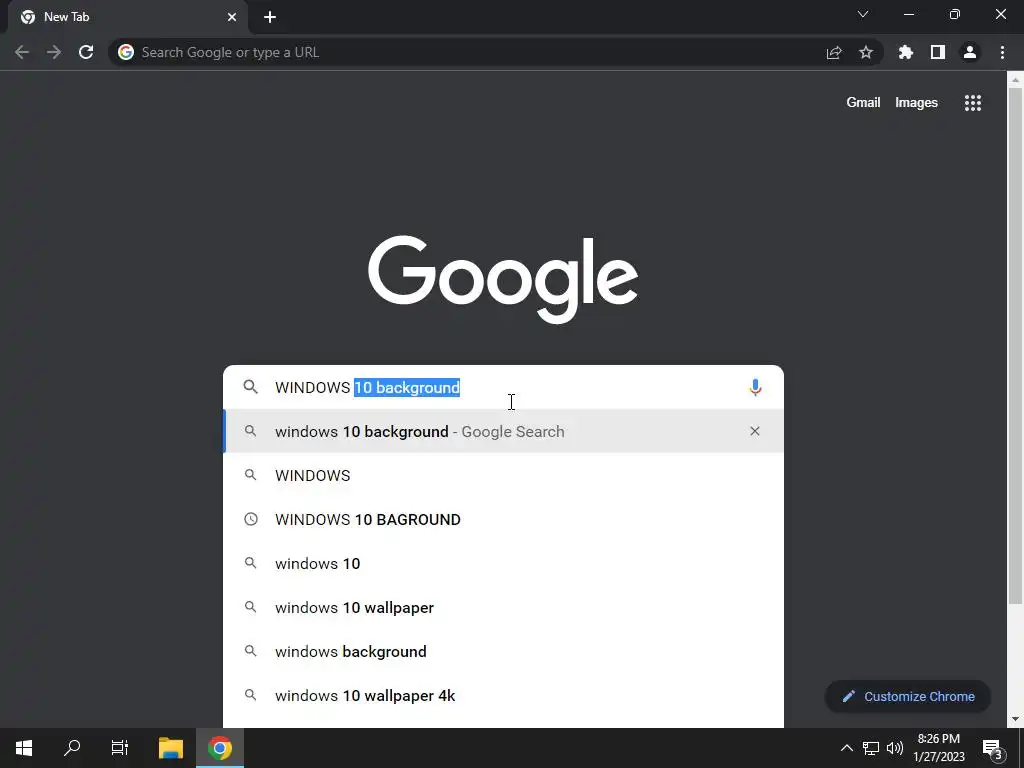Open the Chrome three-dot menu

coord(1002,52)
